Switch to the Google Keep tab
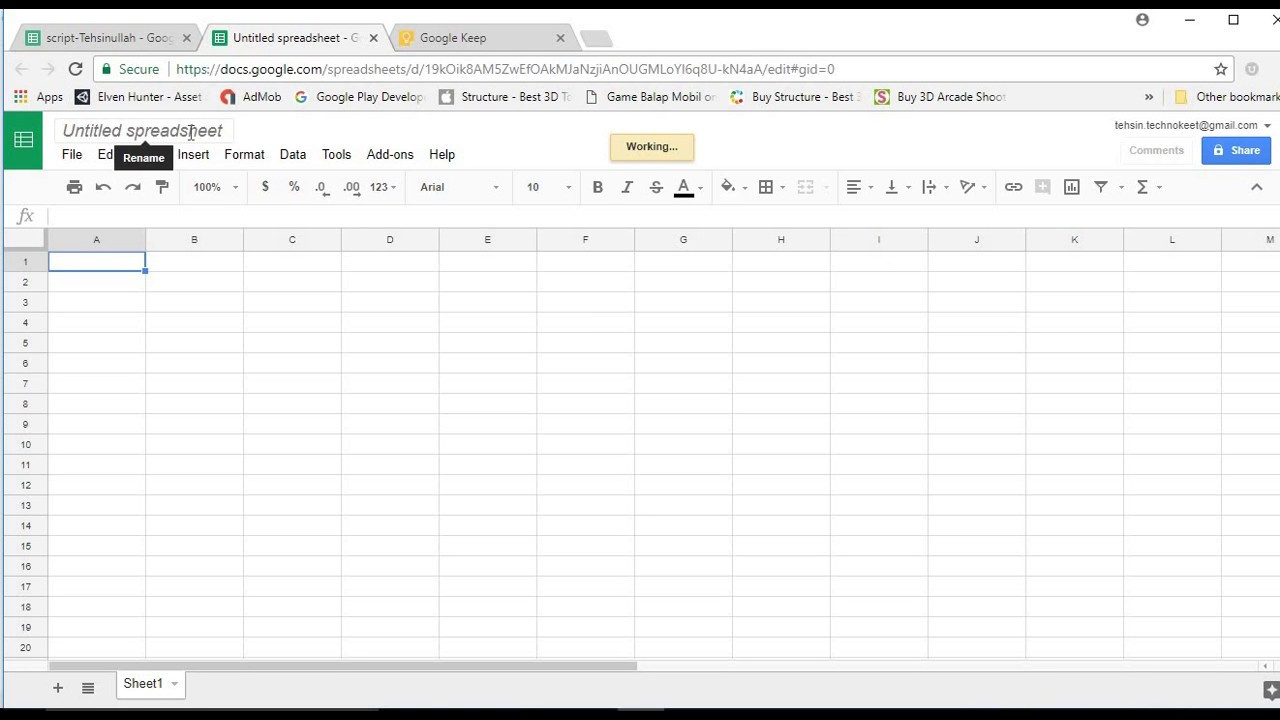 [470, 37]
